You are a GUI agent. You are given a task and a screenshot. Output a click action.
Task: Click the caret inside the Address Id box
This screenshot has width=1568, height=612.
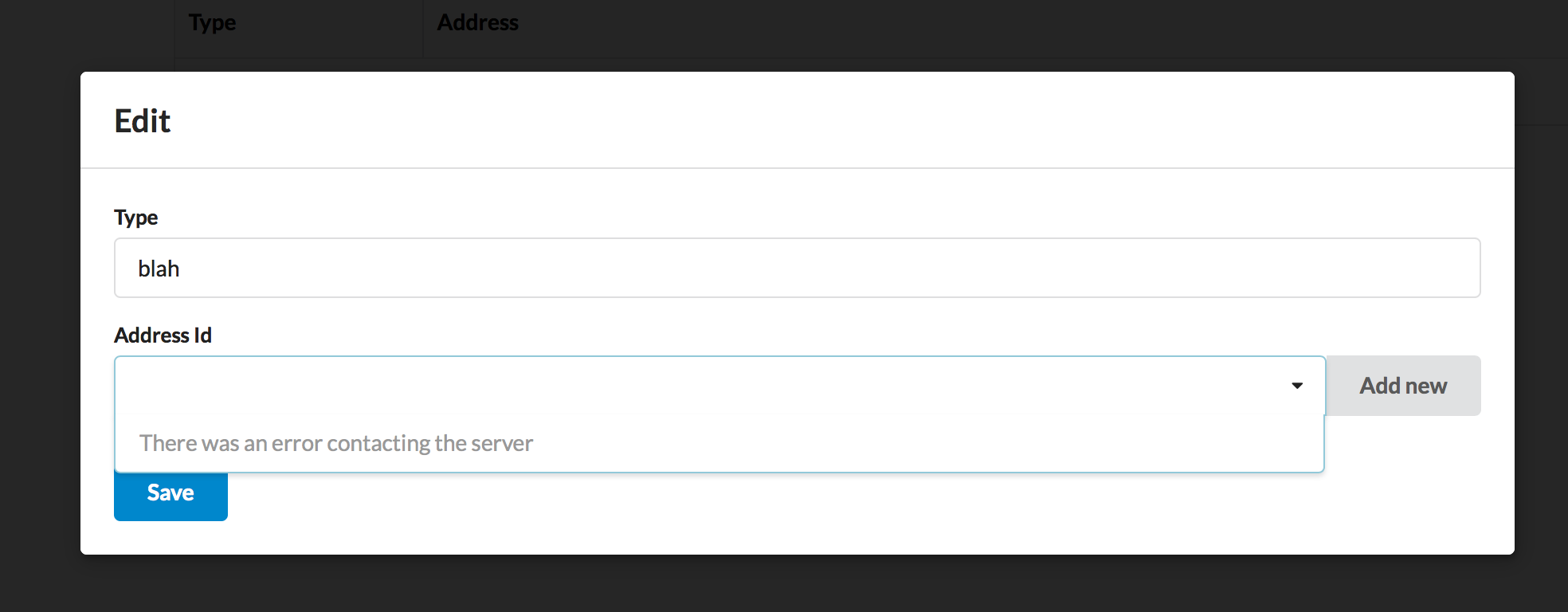coord(1296,385)
